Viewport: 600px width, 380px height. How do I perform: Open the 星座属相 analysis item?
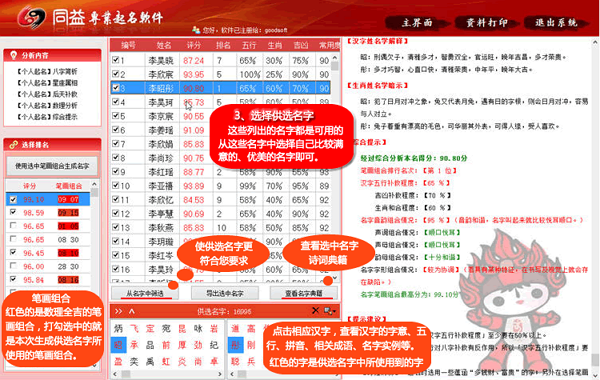47,83
